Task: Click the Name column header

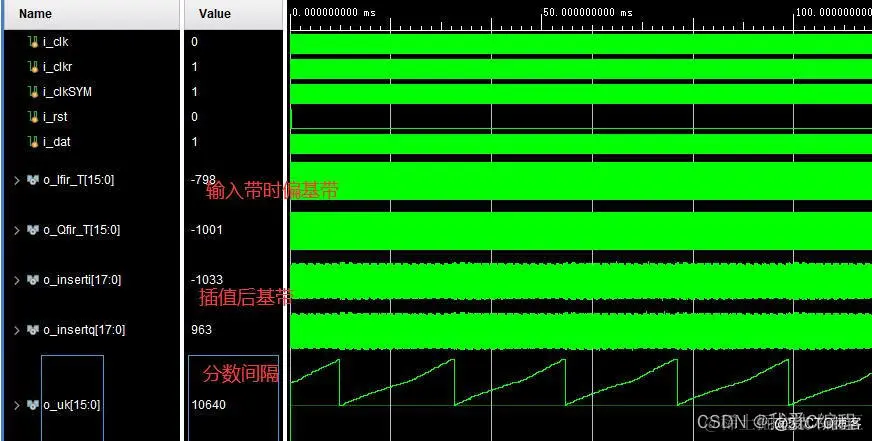Action: [x=92, y=14]
